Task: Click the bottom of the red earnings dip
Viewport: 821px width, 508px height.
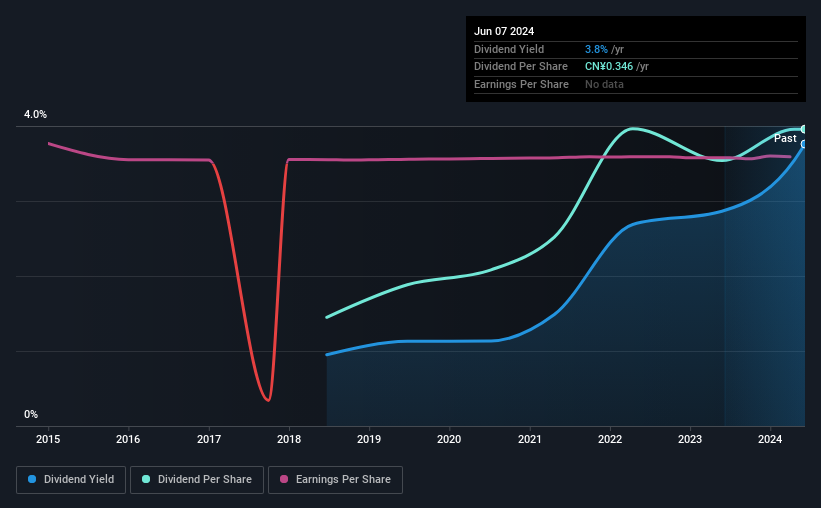Action: click(x=268, y=400)
